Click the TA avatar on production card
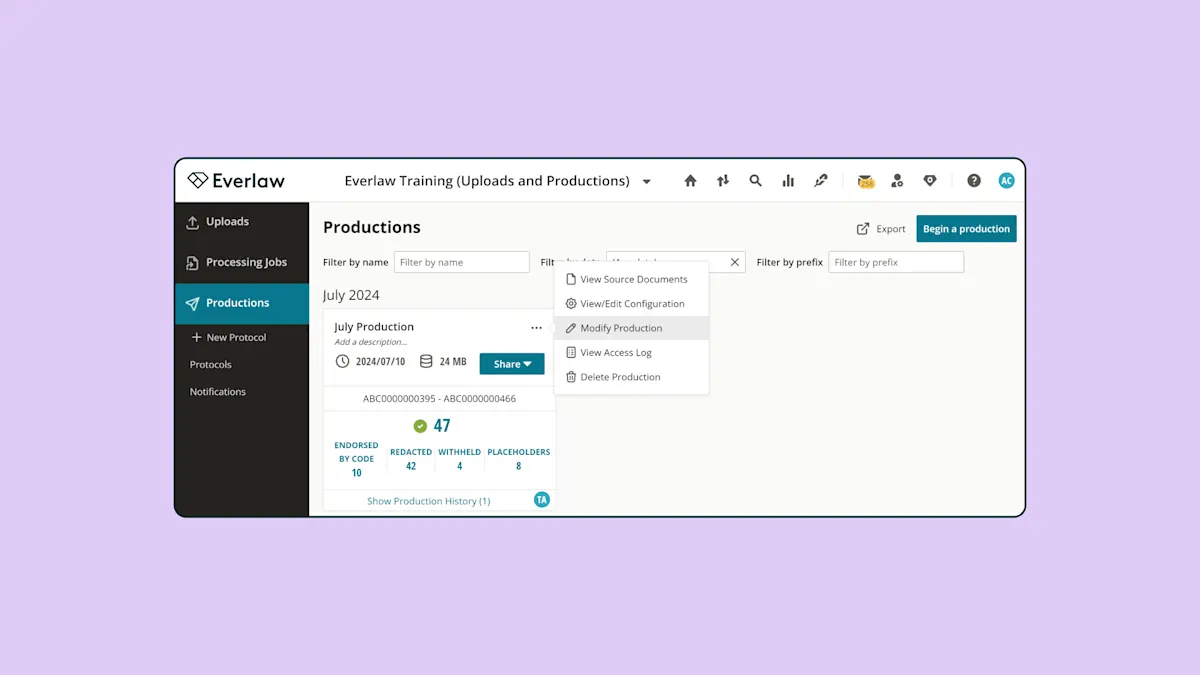This screenshot has width=1200, height=675. [x=542, y=500]
